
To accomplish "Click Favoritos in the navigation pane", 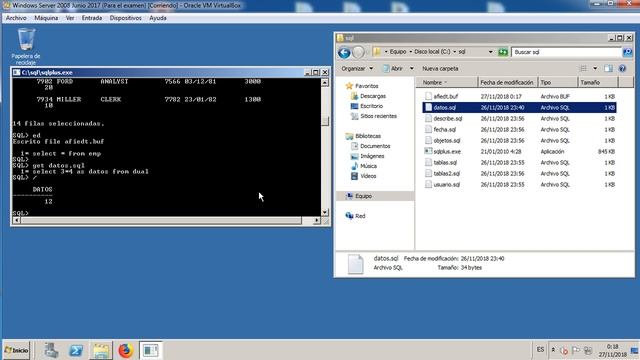I will tap(366, 86).
